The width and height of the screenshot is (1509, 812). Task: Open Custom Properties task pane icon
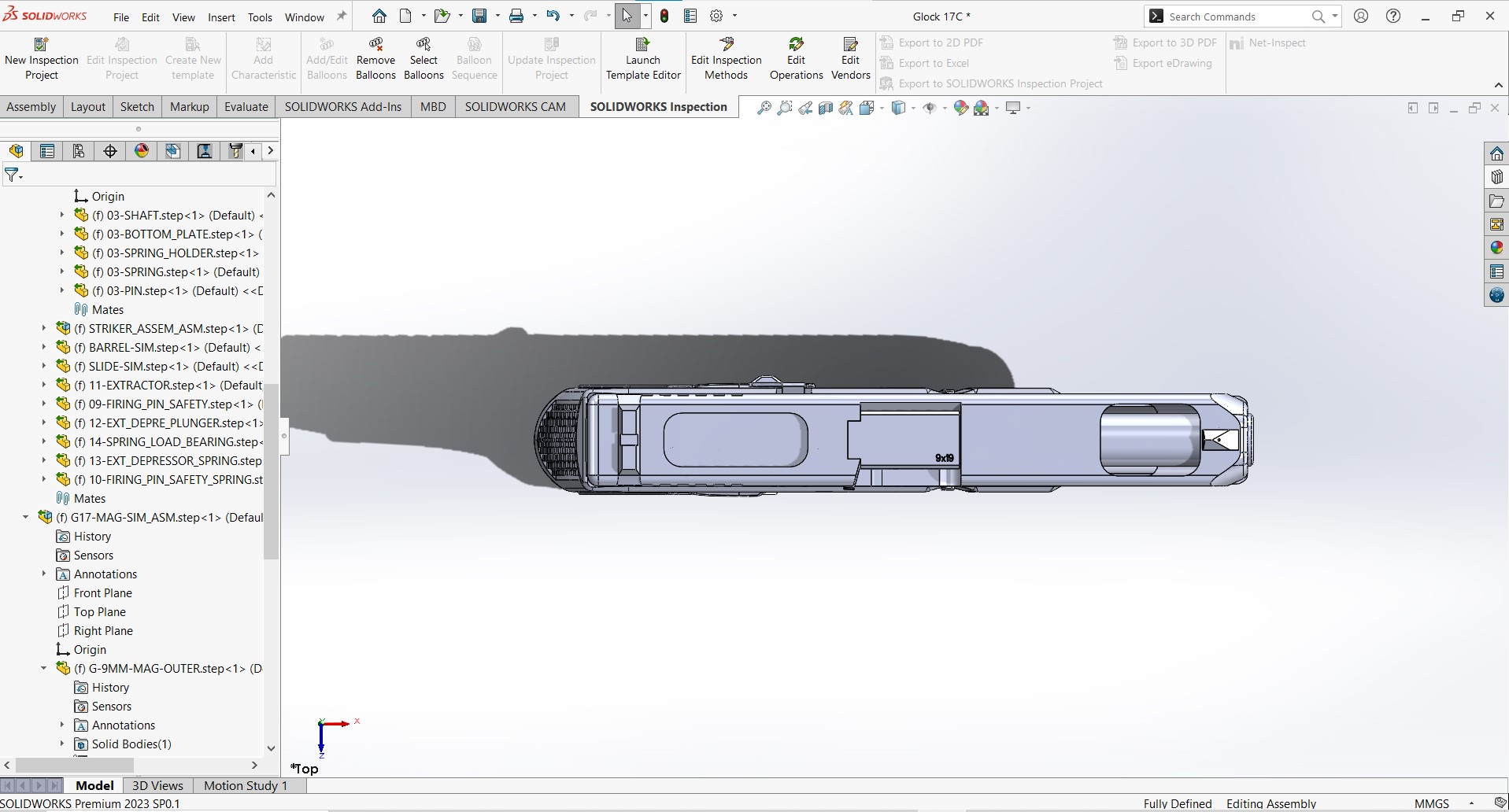pyautogui.click(x=1496, y=271)
